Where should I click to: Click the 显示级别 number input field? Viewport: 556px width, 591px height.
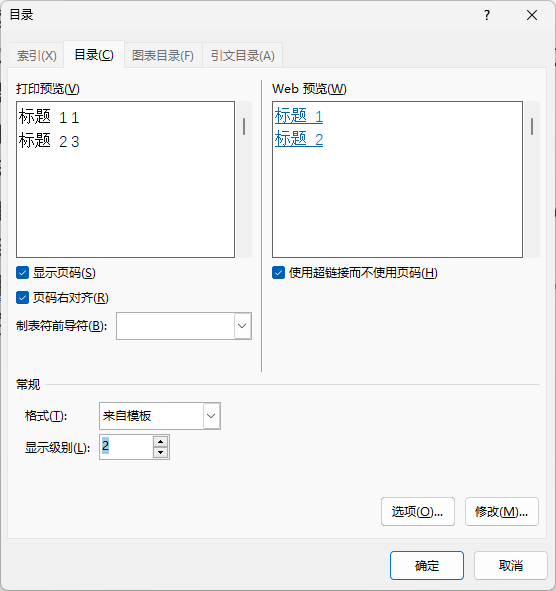[x=127, y=447]
